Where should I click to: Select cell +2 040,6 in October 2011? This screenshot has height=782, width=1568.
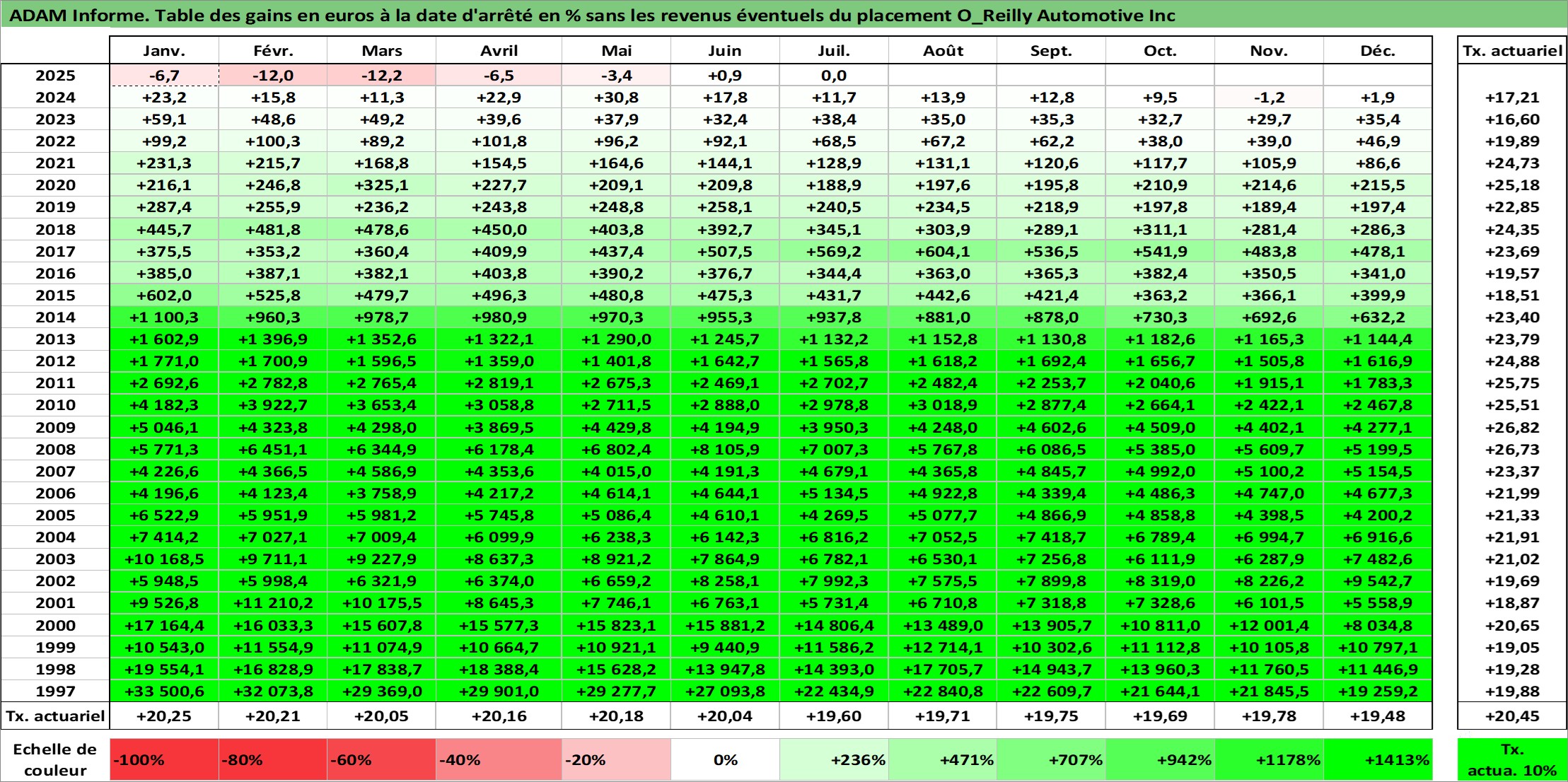(1160, 383)
